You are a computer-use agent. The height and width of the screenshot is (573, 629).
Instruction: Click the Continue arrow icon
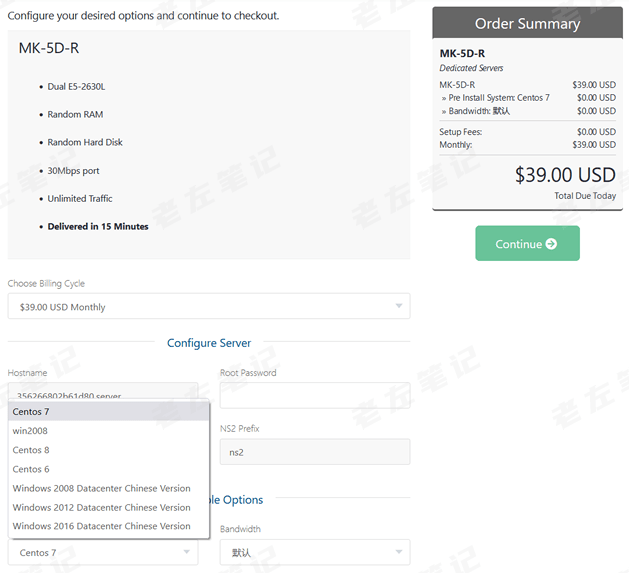[551, 244]
